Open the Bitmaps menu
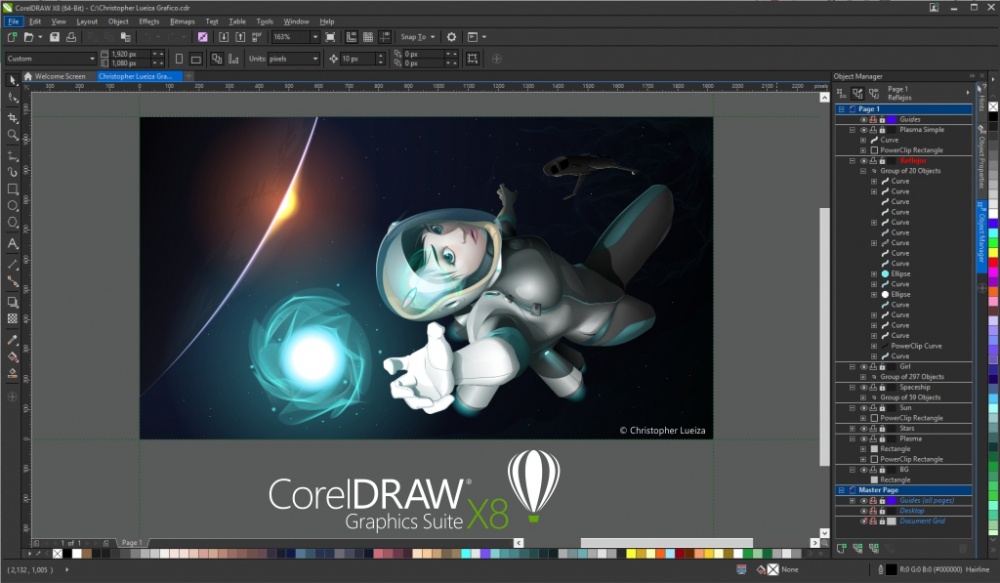This screenshot has height=583, width=1000. coord(182,21)
